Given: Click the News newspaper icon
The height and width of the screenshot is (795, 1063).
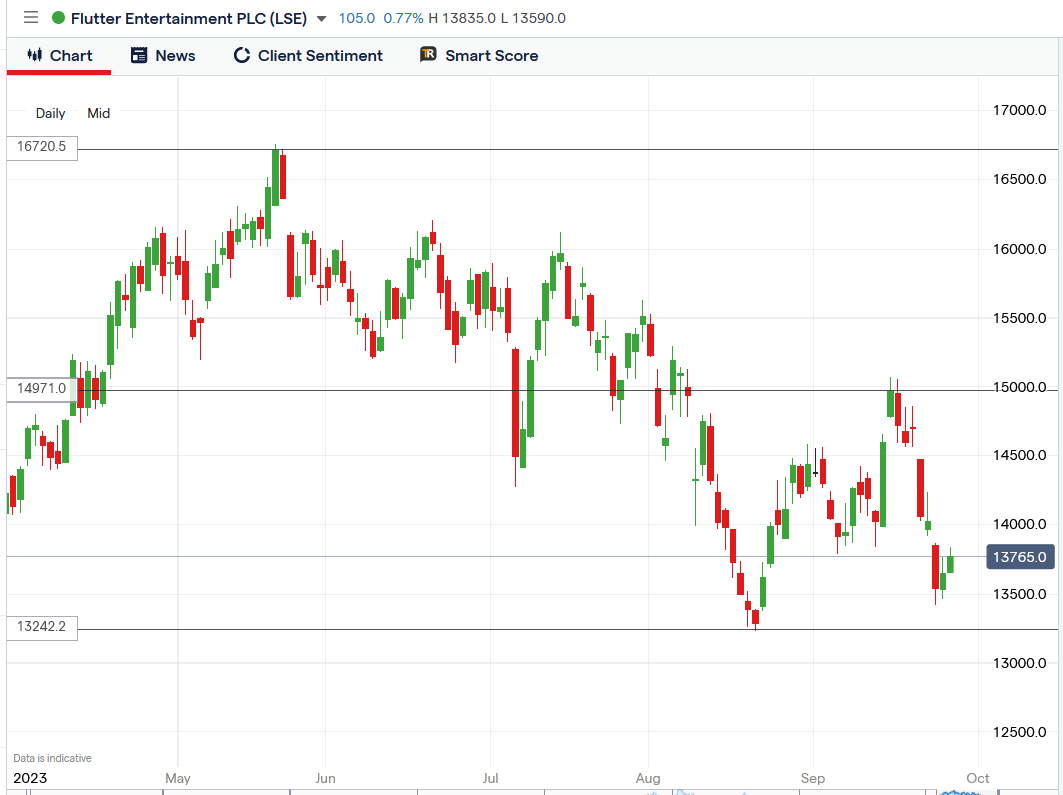Looking at the screenshot, I should pos(139,56).
